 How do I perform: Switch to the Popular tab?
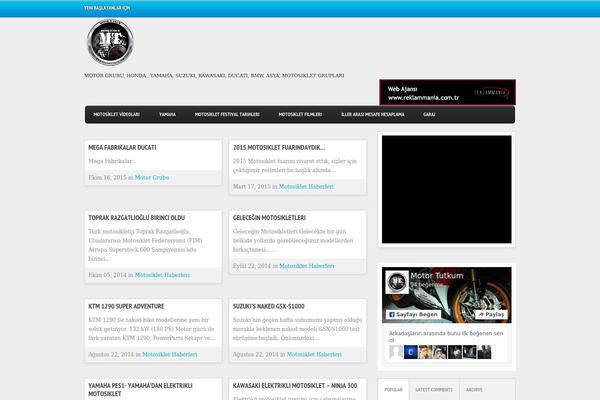point(393,390)
